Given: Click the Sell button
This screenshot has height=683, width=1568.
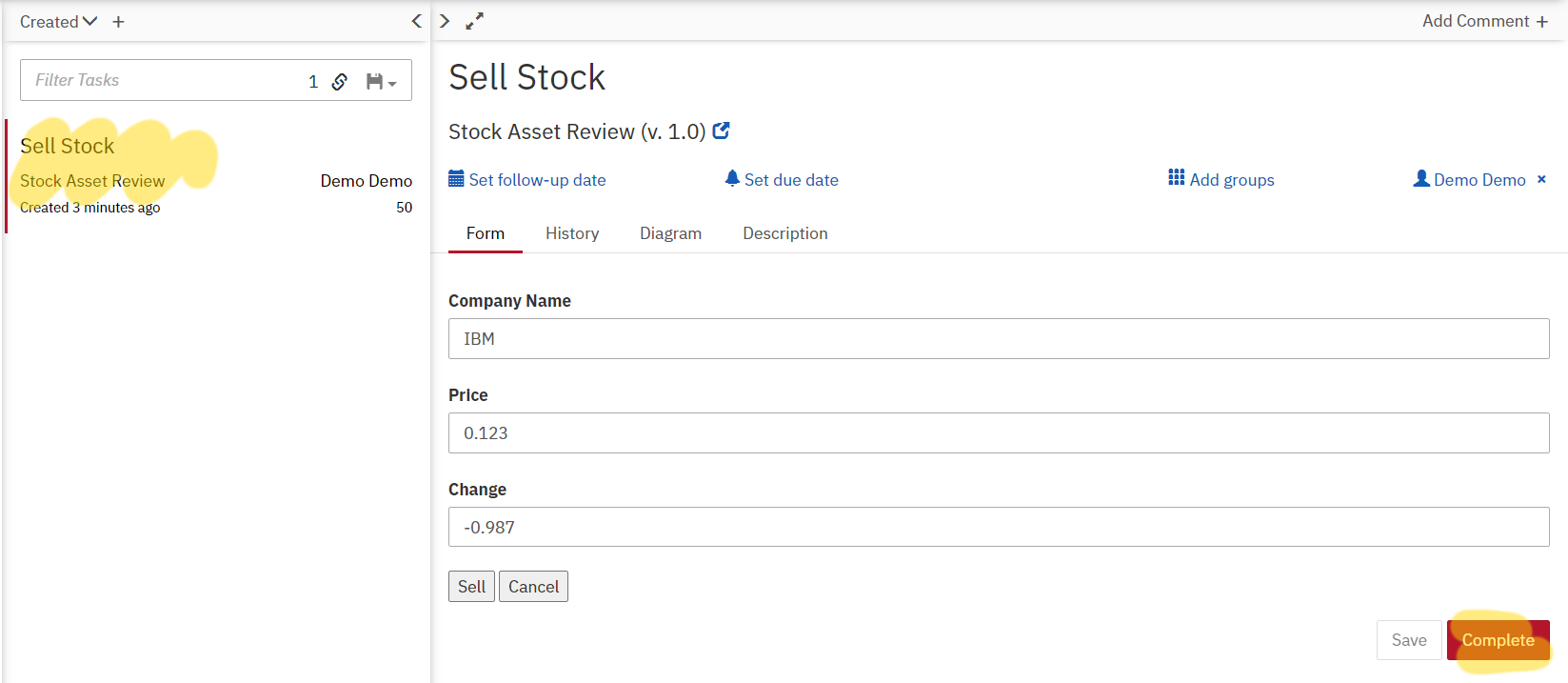Looking at the screenshot, I should click(471, 587).
